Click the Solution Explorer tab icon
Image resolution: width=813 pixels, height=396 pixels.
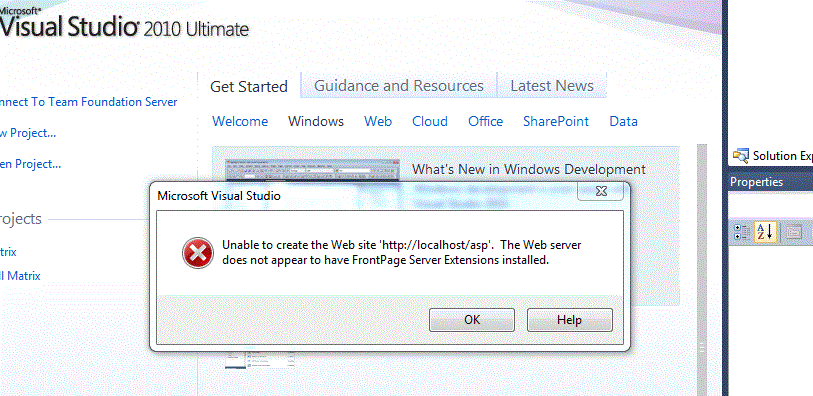[x=740, y=155]
